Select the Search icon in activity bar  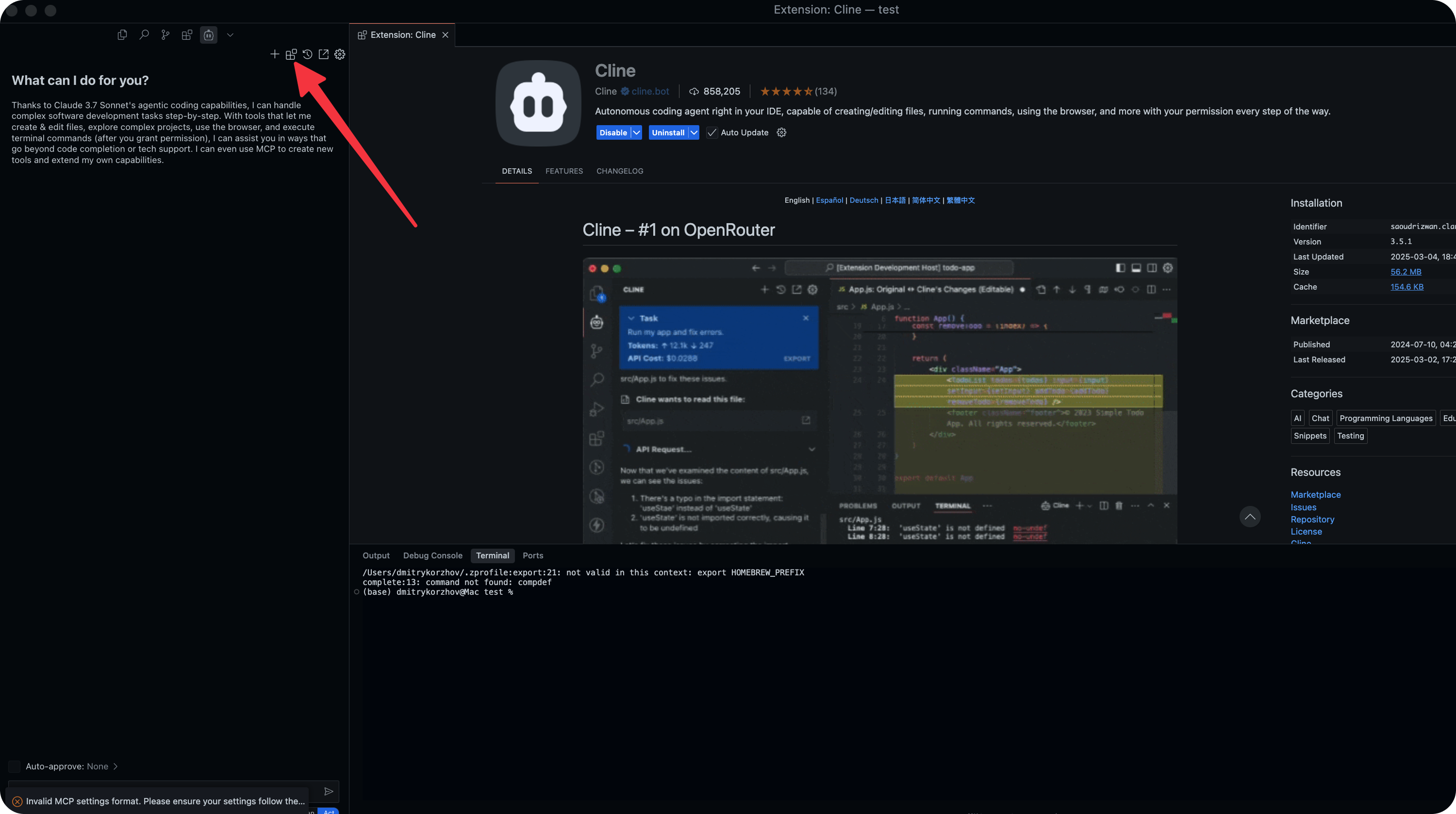pos(144,34)
